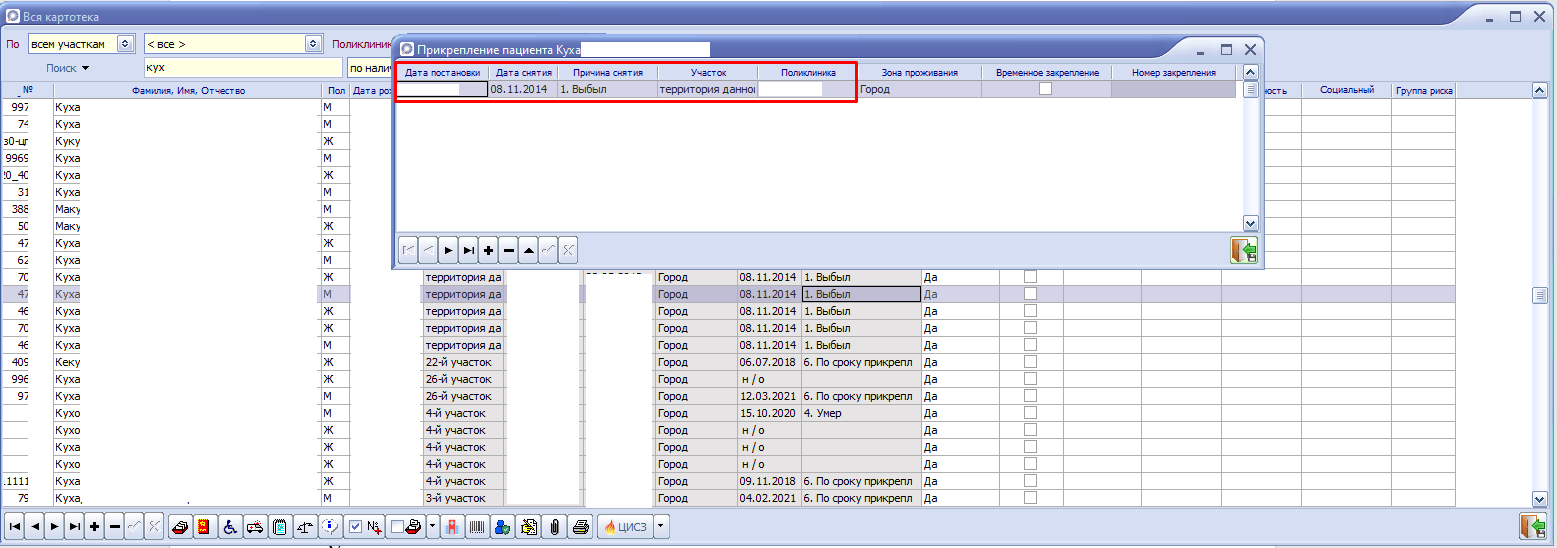This screenshot has height=548, width=1557.
Task: Expand the '< все >' combo box
Action: pyautogui.click(x=313, y=44)
